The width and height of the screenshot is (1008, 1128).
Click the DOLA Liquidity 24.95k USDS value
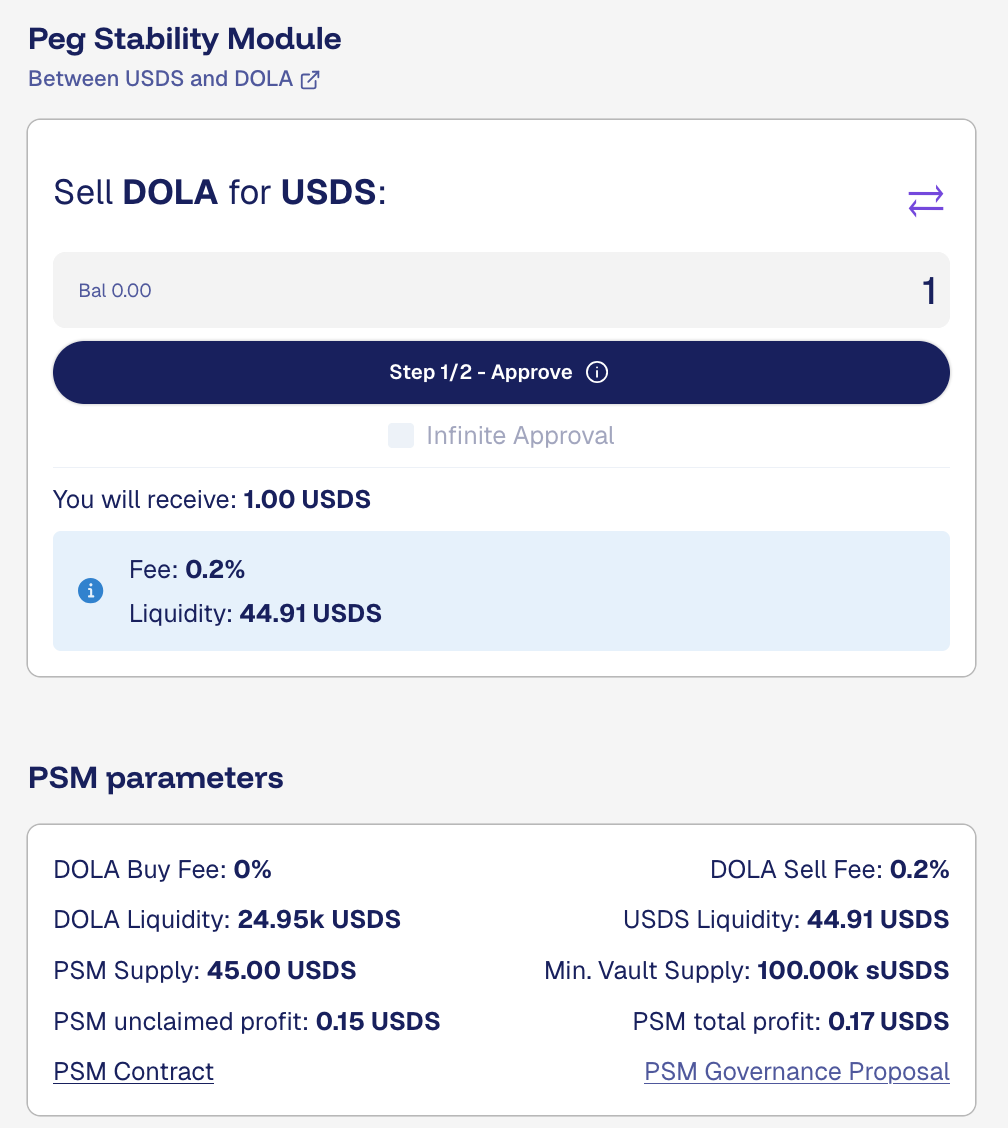click(x=318, y=920)
